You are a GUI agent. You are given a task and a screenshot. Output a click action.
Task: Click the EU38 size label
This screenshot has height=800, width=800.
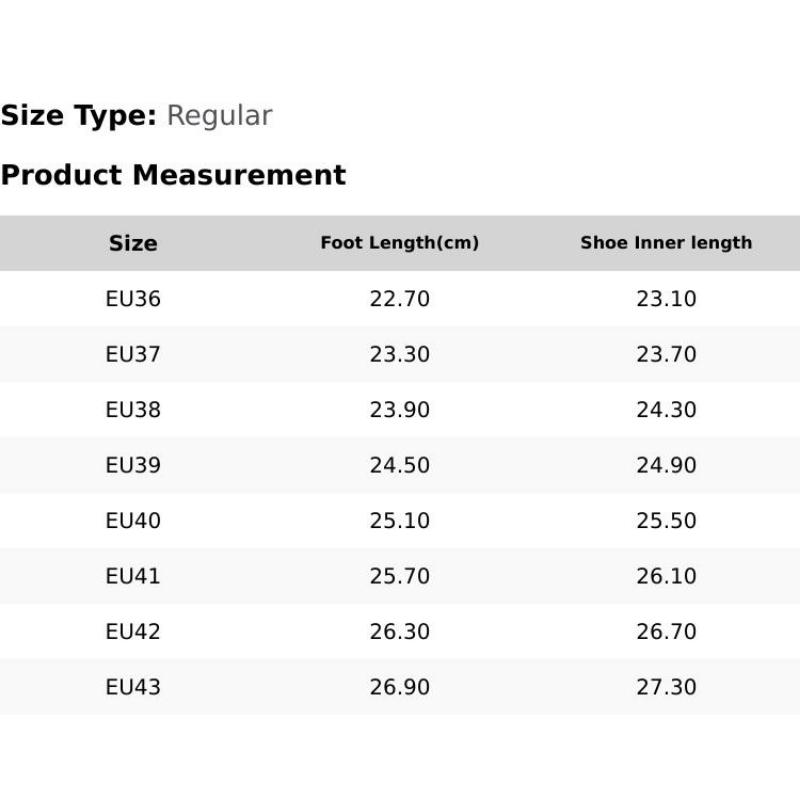click(133, 410)
